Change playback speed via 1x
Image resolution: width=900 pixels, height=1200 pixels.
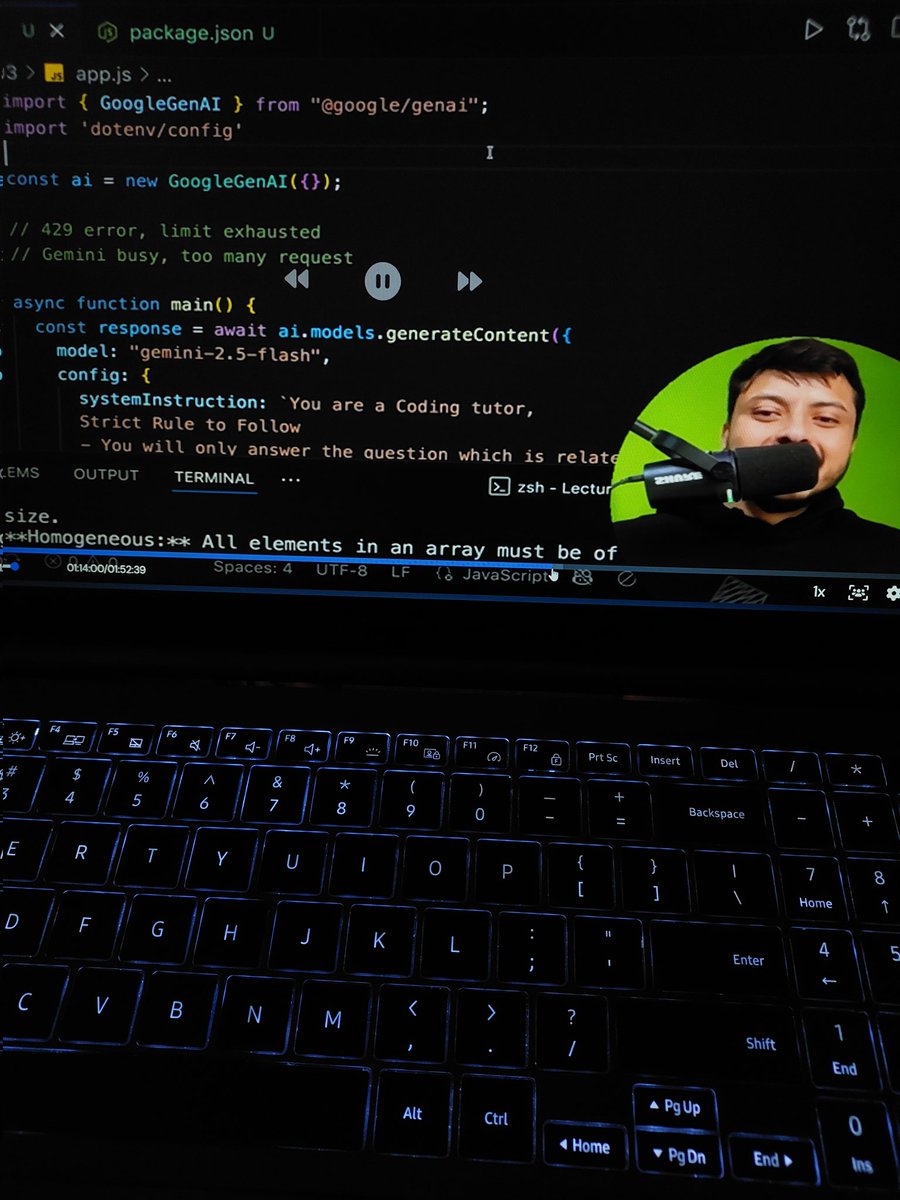tap(819, 592)
